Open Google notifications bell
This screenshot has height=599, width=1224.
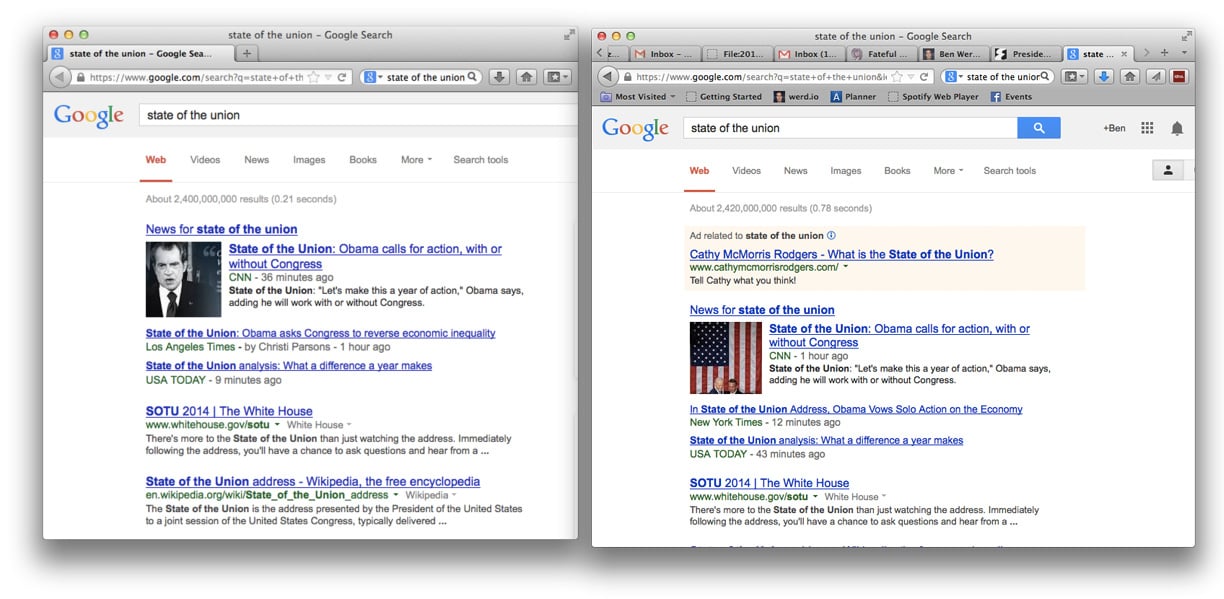tap(1177, 128)
